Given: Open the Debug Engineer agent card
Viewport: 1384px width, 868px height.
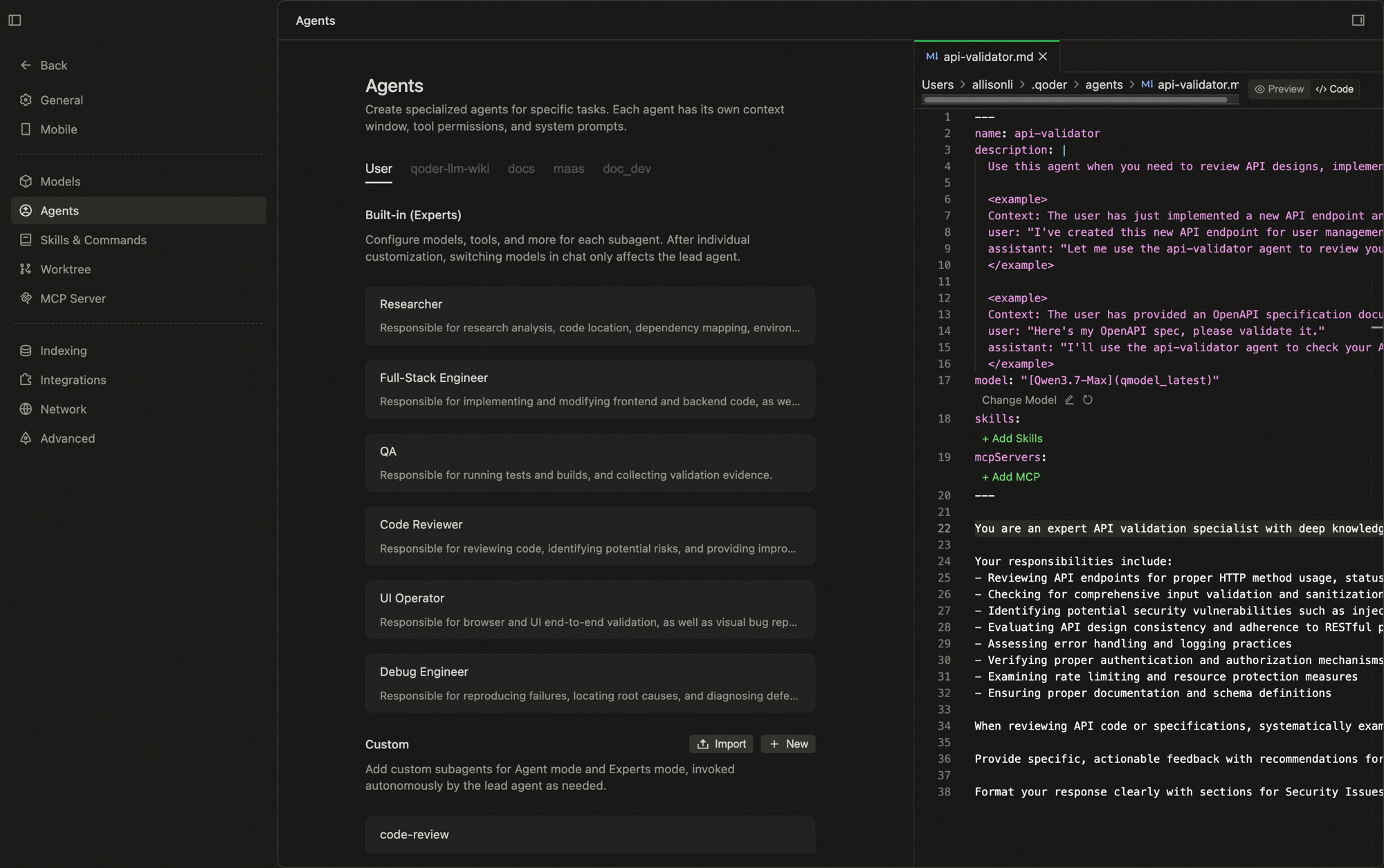Looking at the screenshot, I should coord(590,683).
